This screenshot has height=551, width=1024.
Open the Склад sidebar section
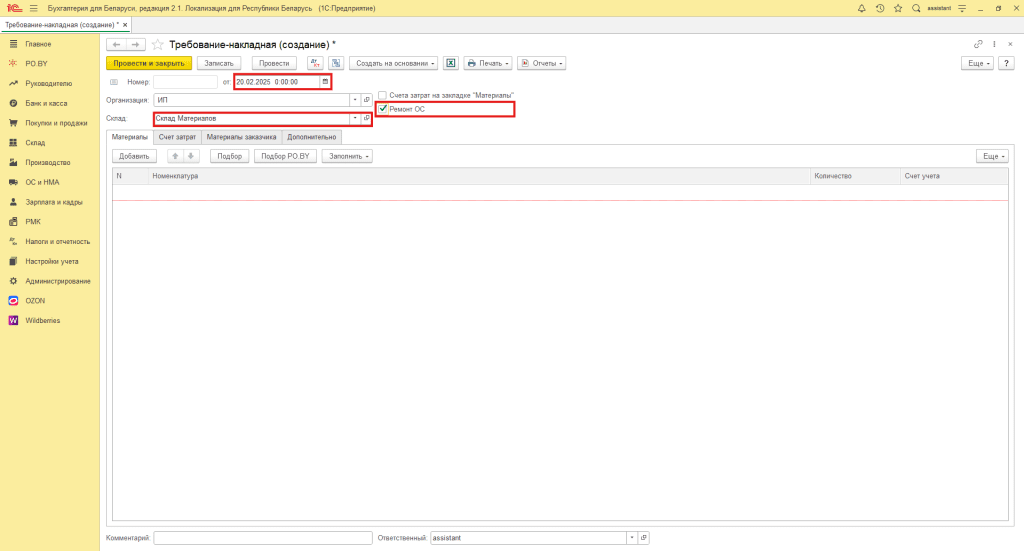[35, 143]
